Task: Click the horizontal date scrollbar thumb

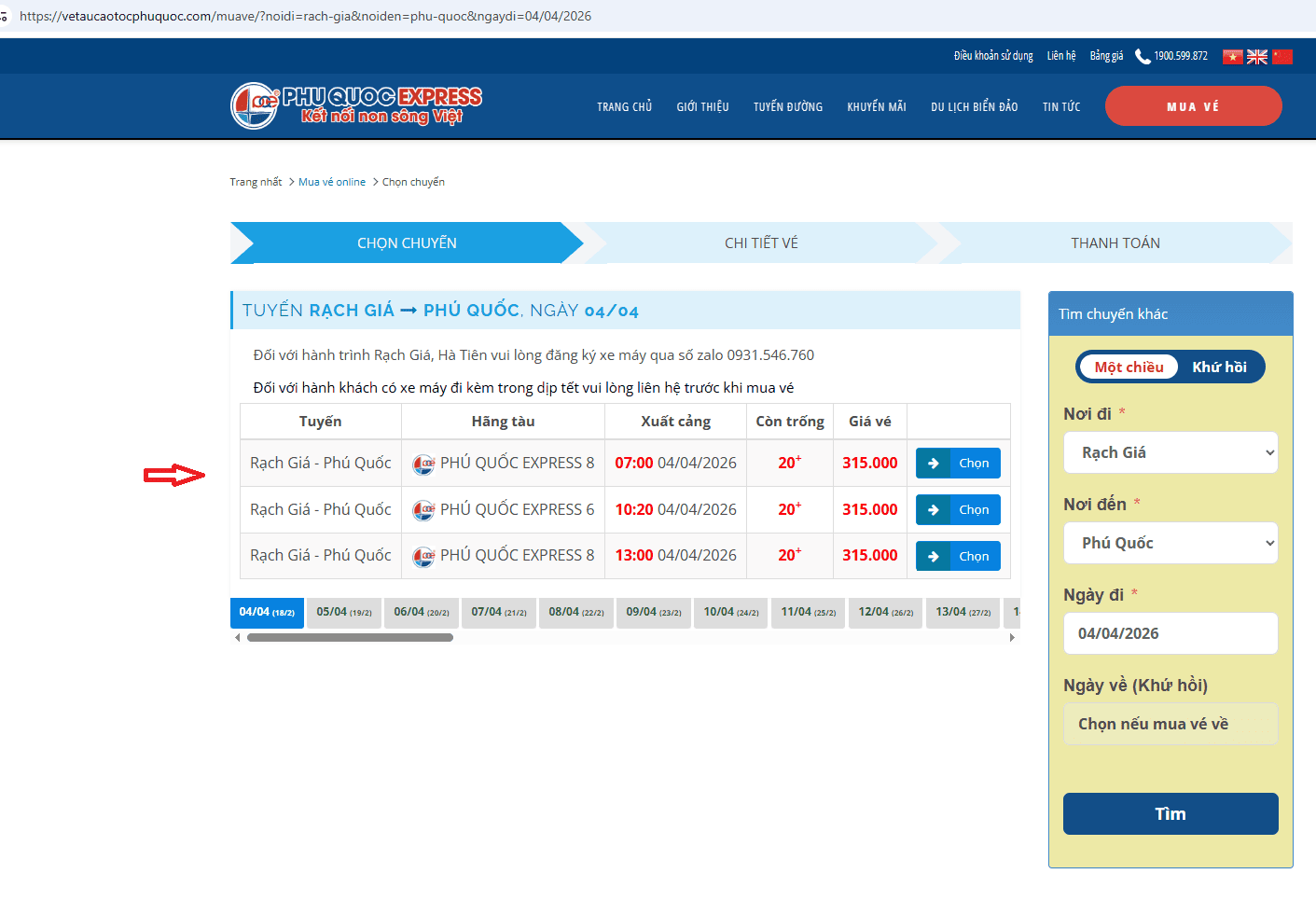Action: (x=350, y=638)
